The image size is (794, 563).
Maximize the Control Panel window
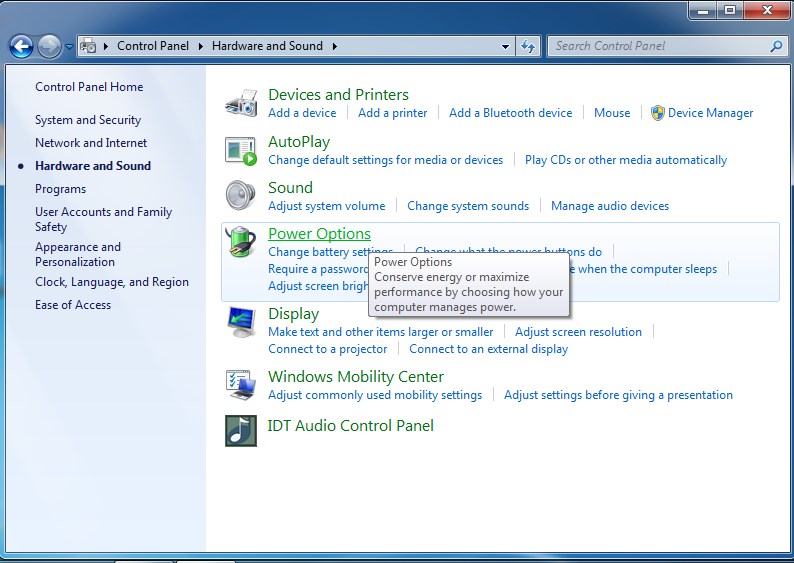click(x=730, y=10)
